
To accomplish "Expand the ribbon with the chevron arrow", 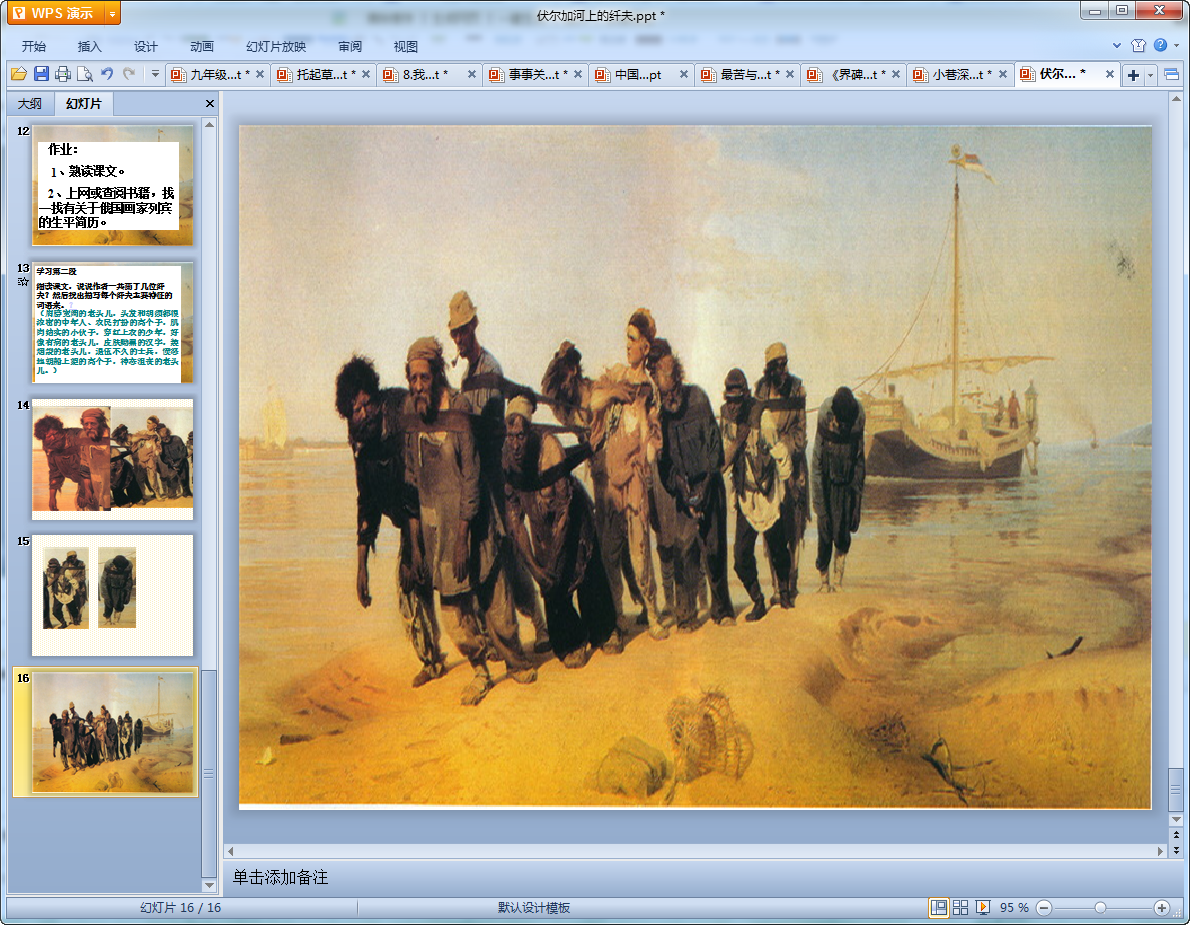I will 1116,46.
